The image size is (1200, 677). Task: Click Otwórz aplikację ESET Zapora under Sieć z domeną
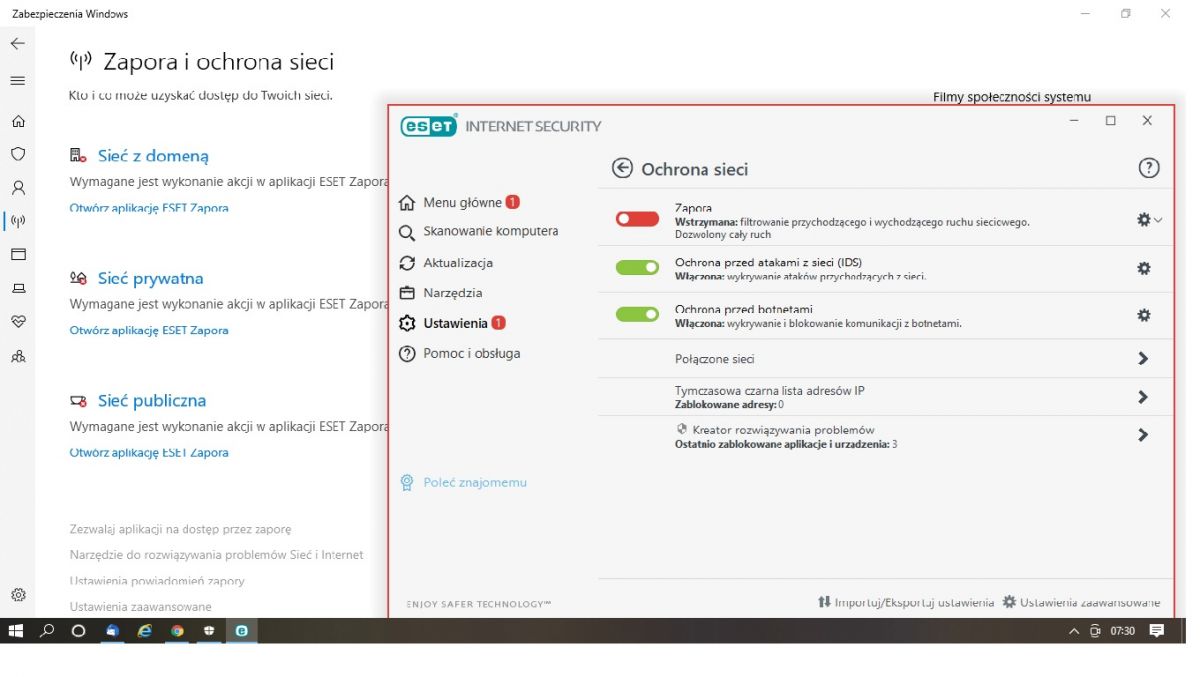click(149, 208)
